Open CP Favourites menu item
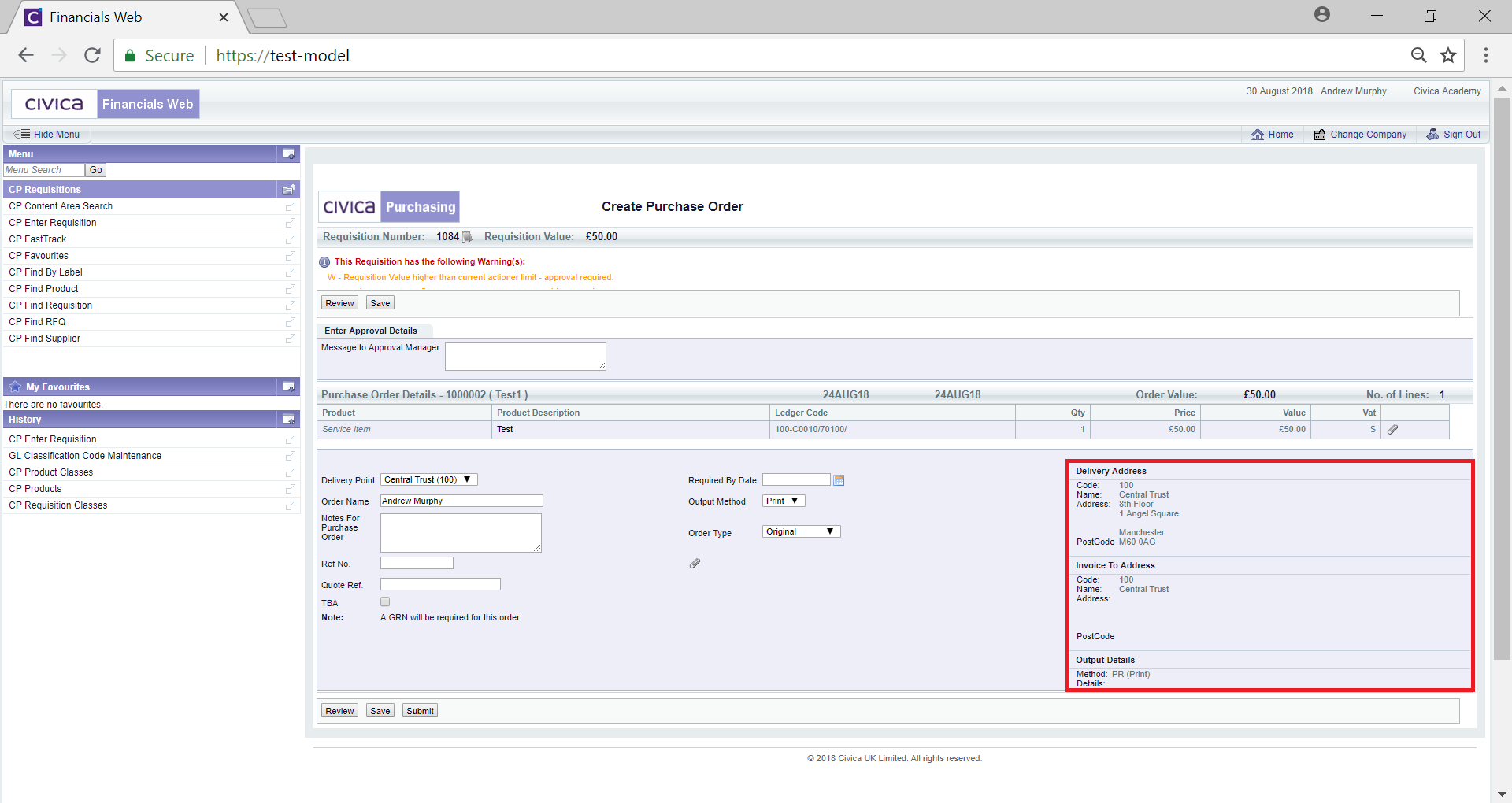This screenshot has width=1512, height=803. [x=39, y=256]
